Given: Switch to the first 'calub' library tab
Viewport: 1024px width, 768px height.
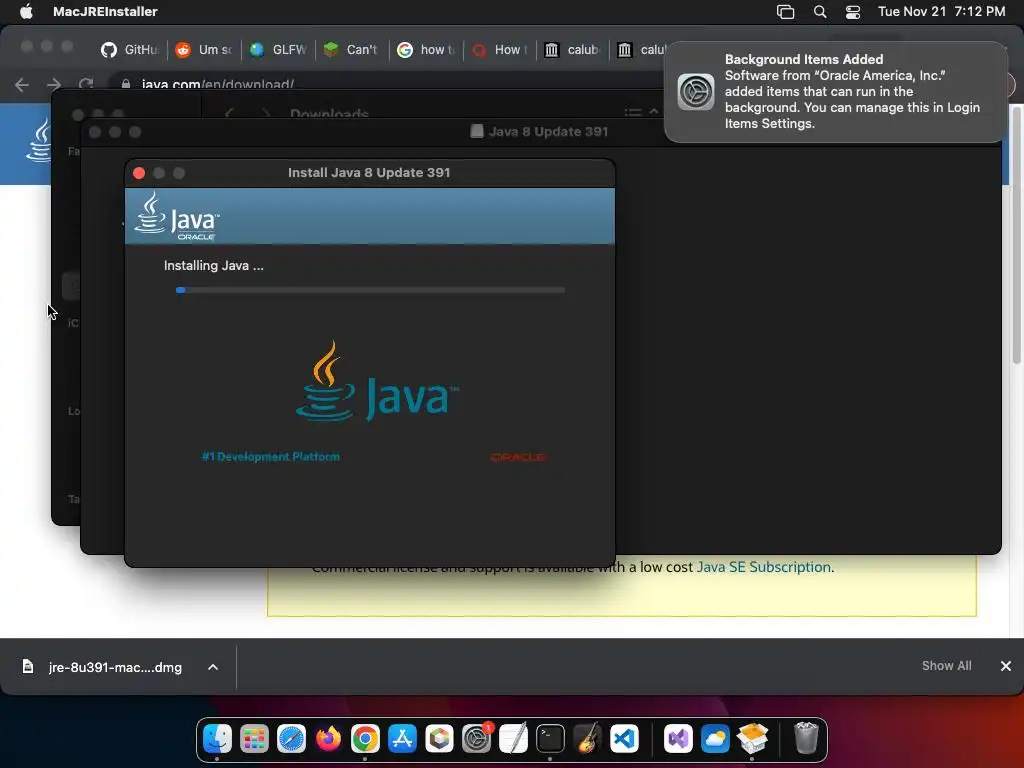Looking at the screenshot, I should (x=572, y=50).
